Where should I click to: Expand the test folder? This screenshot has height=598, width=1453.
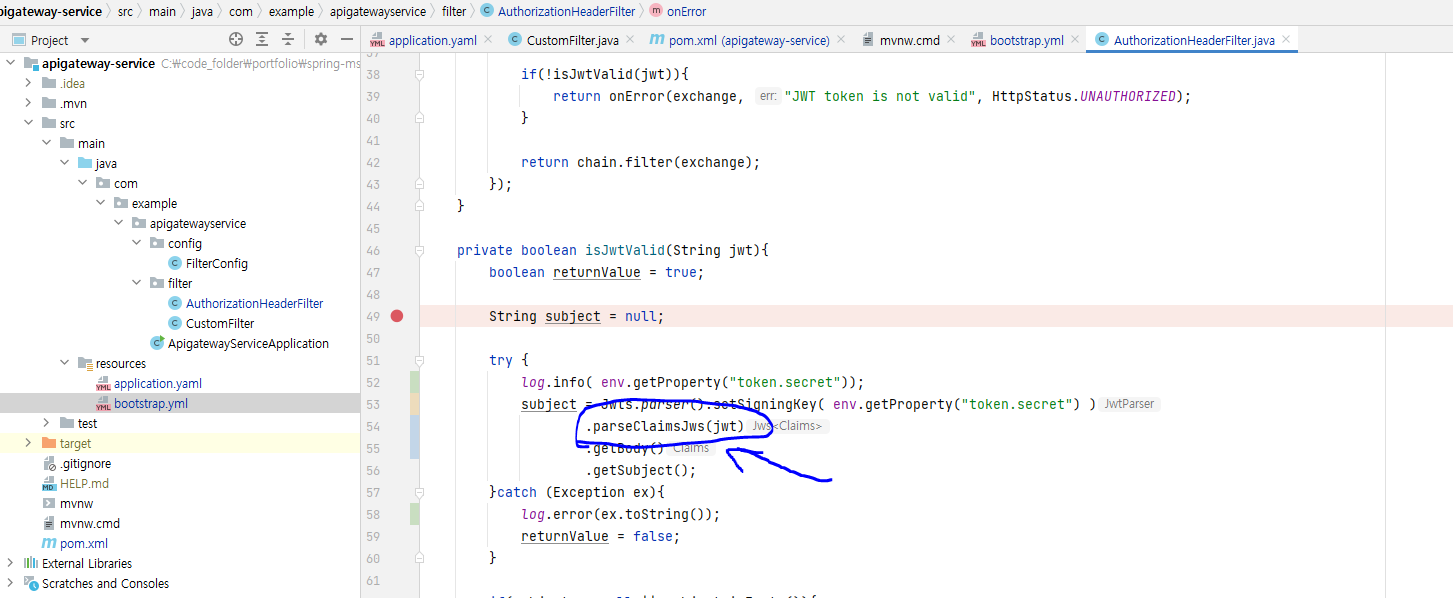tap(47, 423)
